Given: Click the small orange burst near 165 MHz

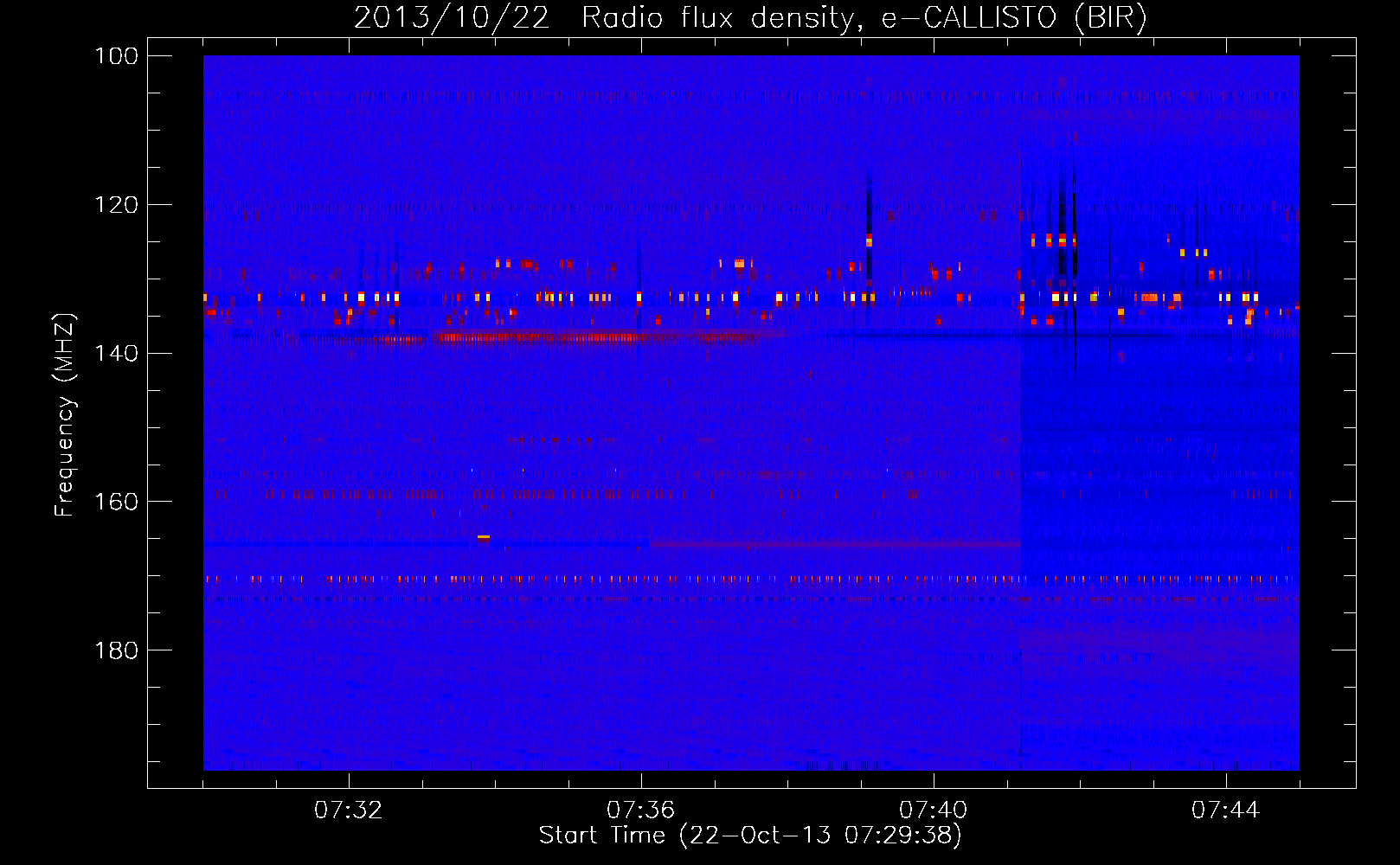Looking at the screenshot, I should click(484, 537).
